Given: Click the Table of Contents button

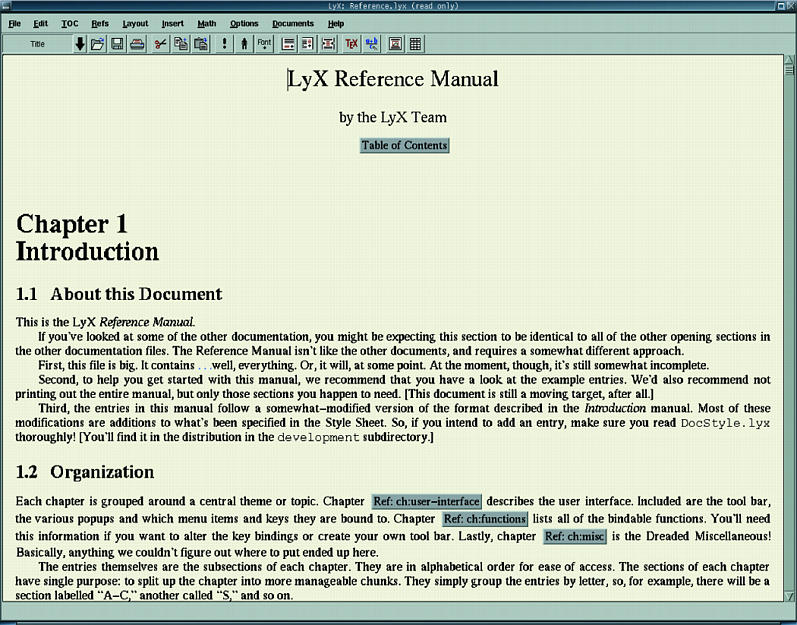Looking at the screenshot, I should point(405,145).
